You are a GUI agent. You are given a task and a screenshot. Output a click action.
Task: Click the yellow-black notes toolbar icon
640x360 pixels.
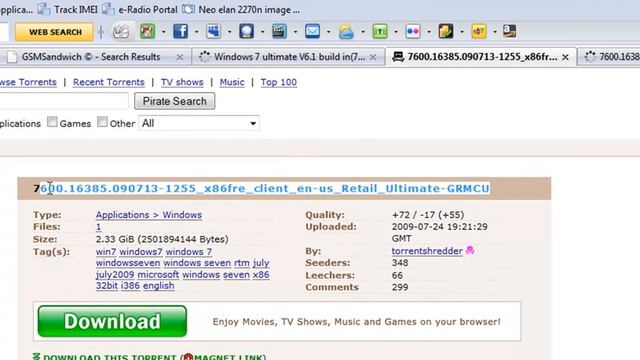coord(446,31)
